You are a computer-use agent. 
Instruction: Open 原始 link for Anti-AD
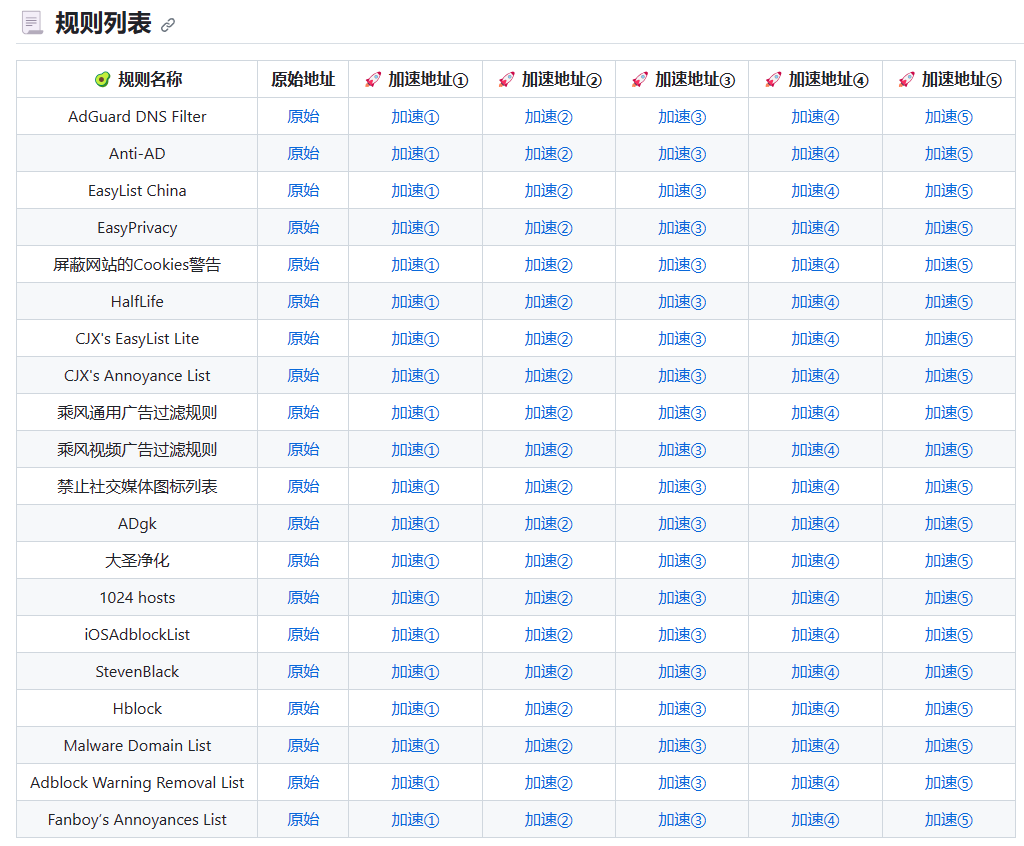click(x=303, y=154)
